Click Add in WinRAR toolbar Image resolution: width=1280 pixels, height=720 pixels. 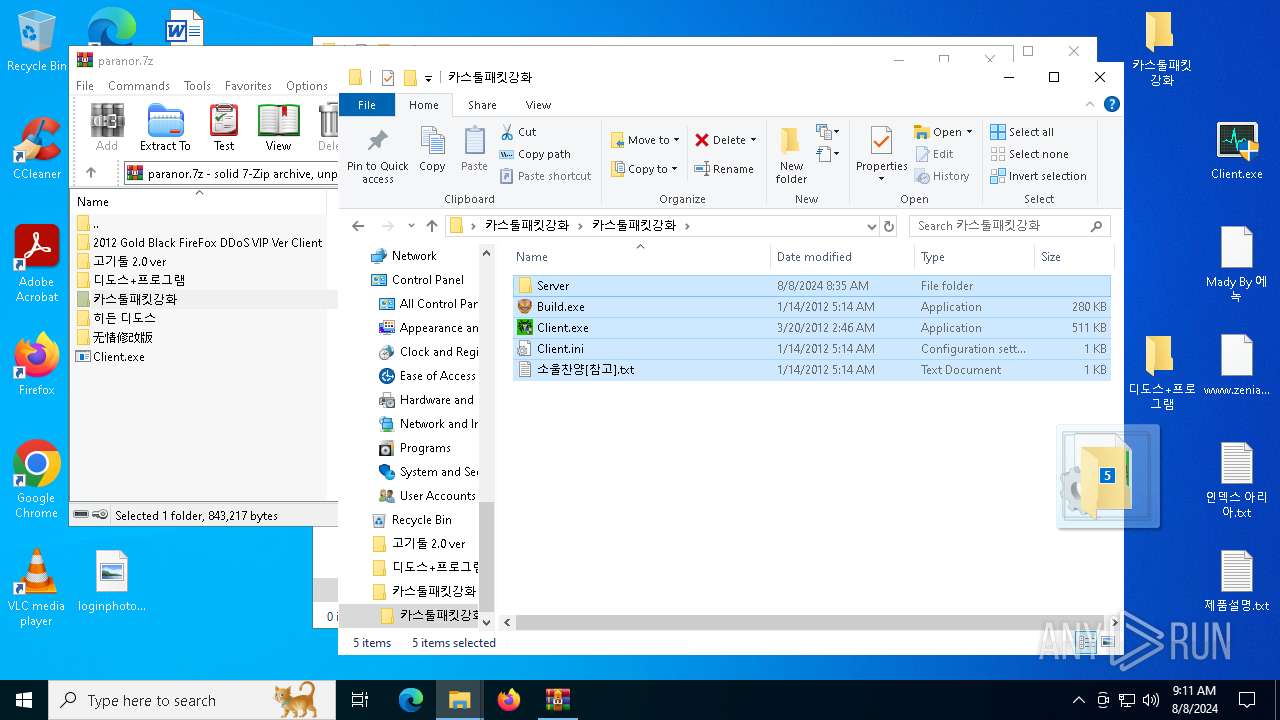(x=107, y=127)
